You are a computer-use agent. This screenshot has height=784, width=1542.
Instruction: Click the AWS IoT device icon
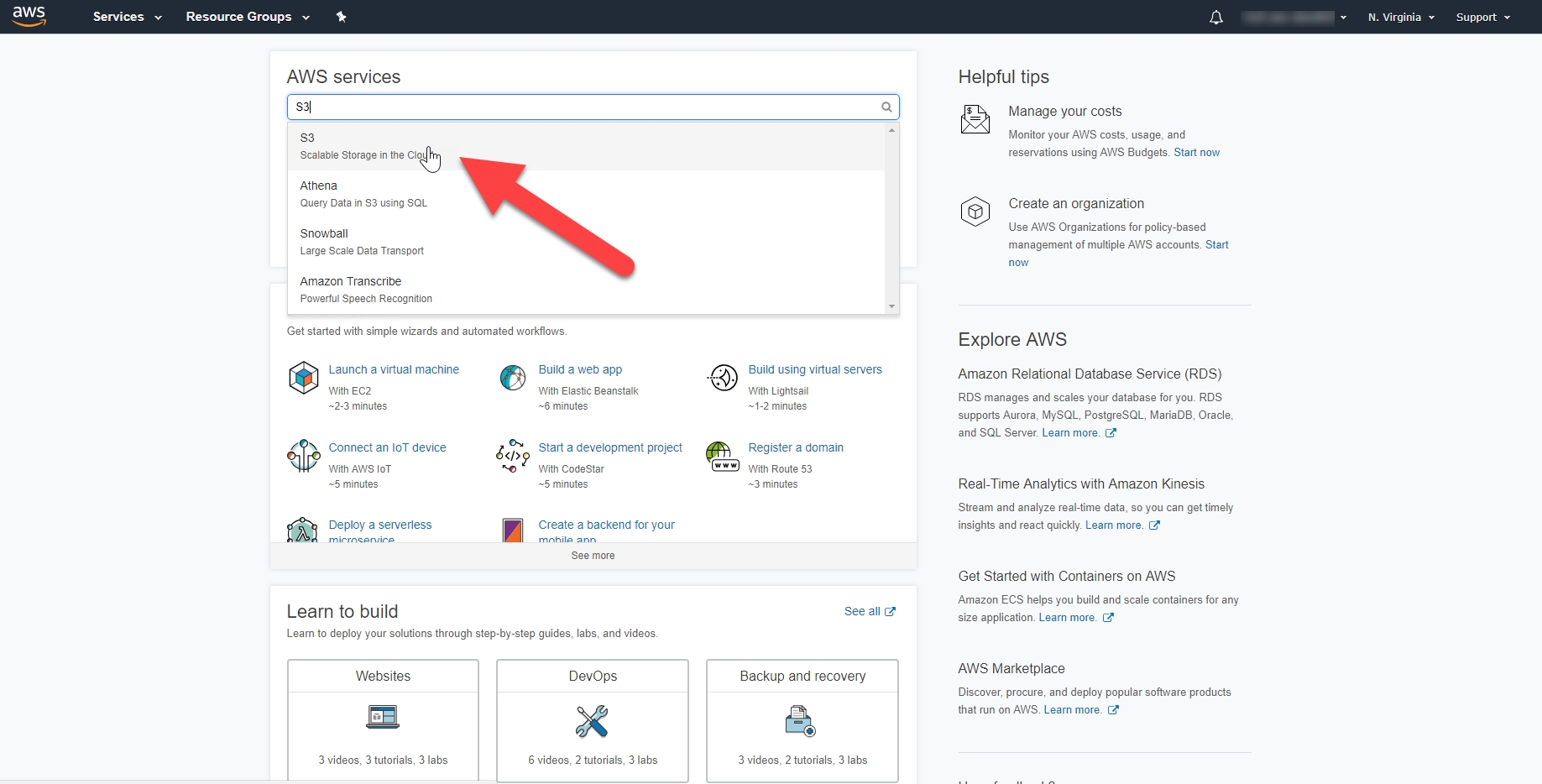pyautogui.click(x=304, y=456)
